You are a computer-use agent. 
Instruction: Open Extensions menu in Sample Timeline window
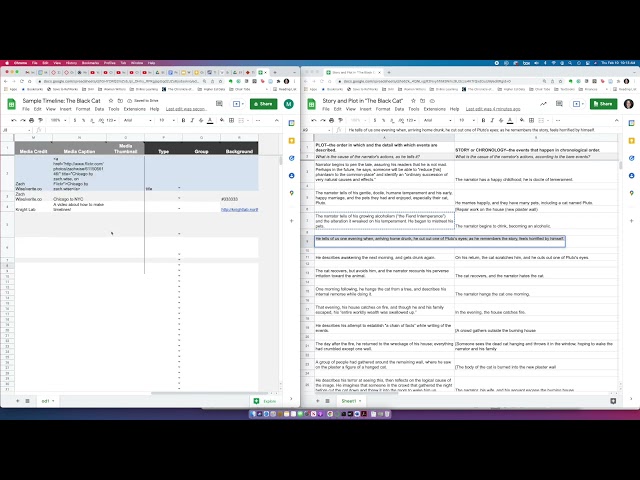[x=134, y=109]
